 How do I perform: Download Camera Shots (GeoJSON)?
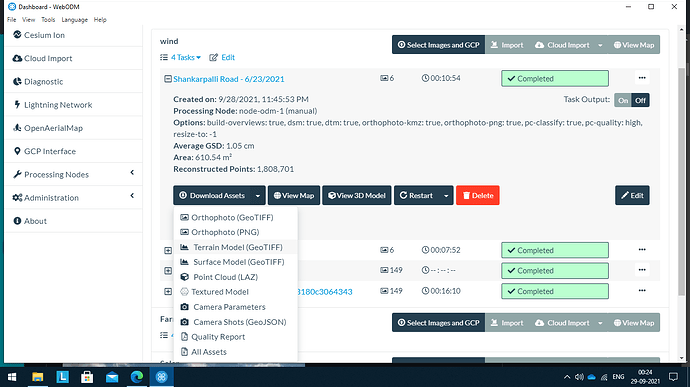[x=236, y=322]
